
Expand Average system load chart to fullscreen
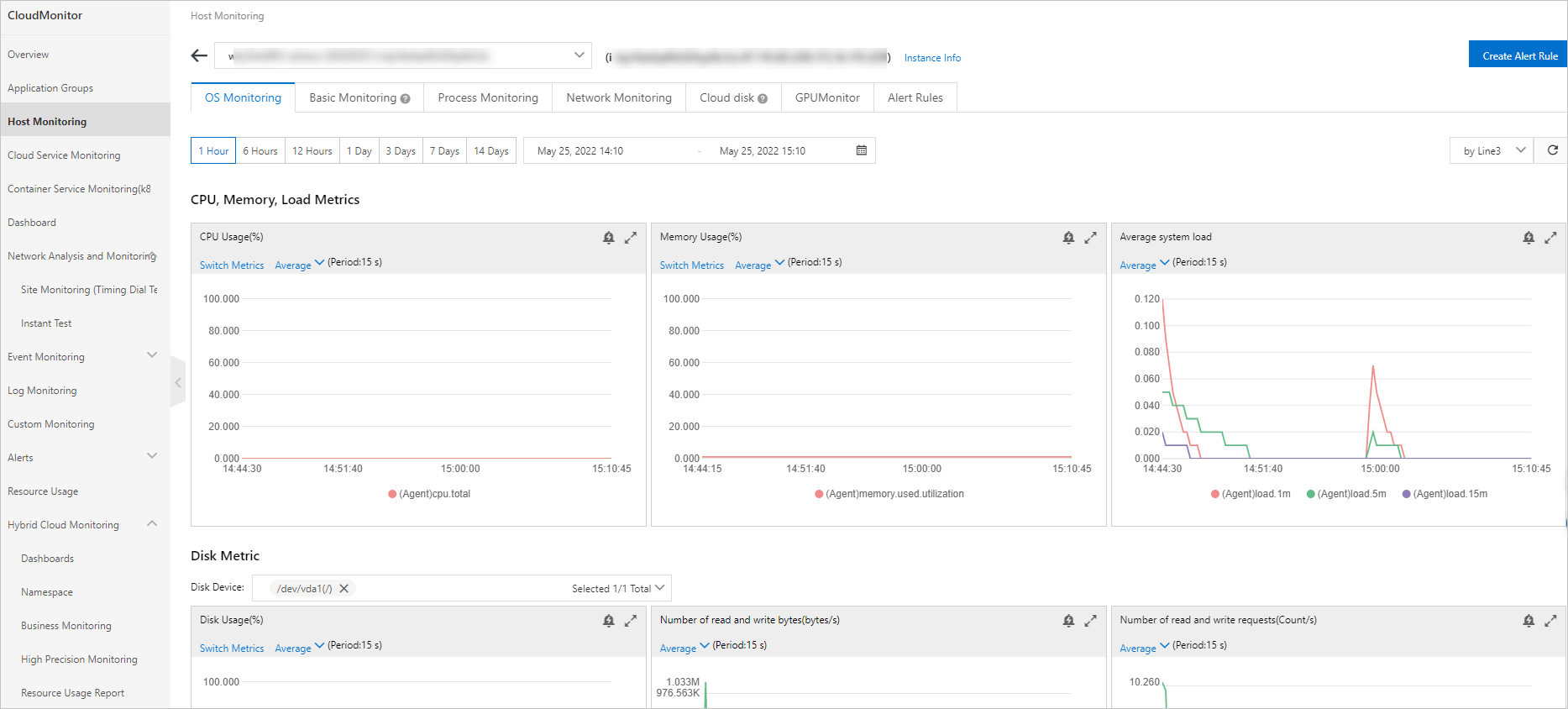click(1551, 238)
